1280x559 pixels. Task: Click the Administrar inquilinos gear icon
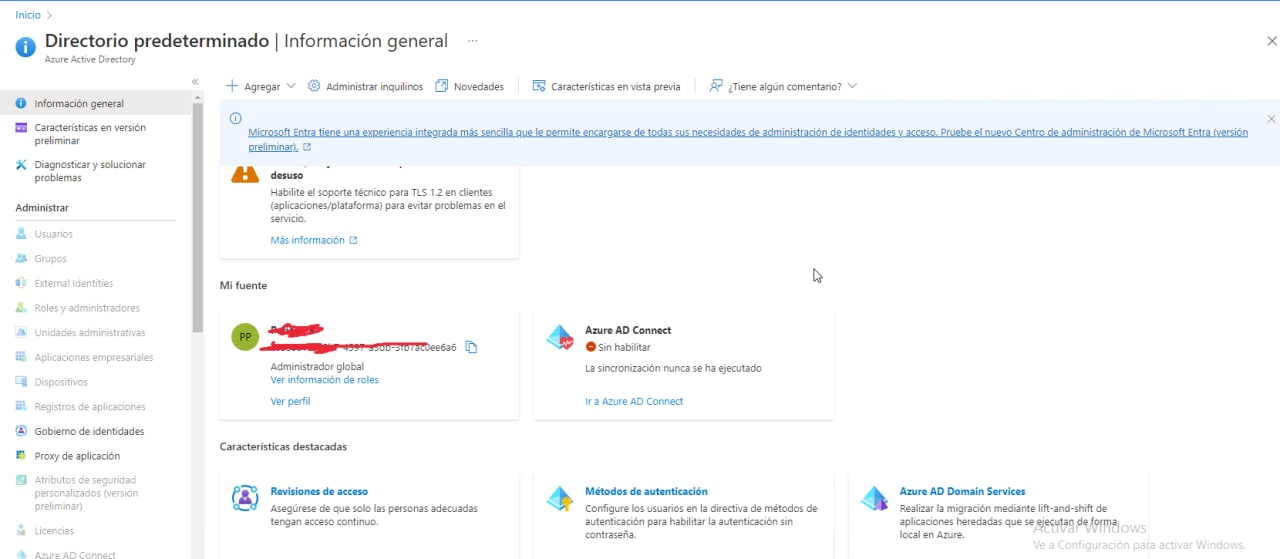pos(314,86)
